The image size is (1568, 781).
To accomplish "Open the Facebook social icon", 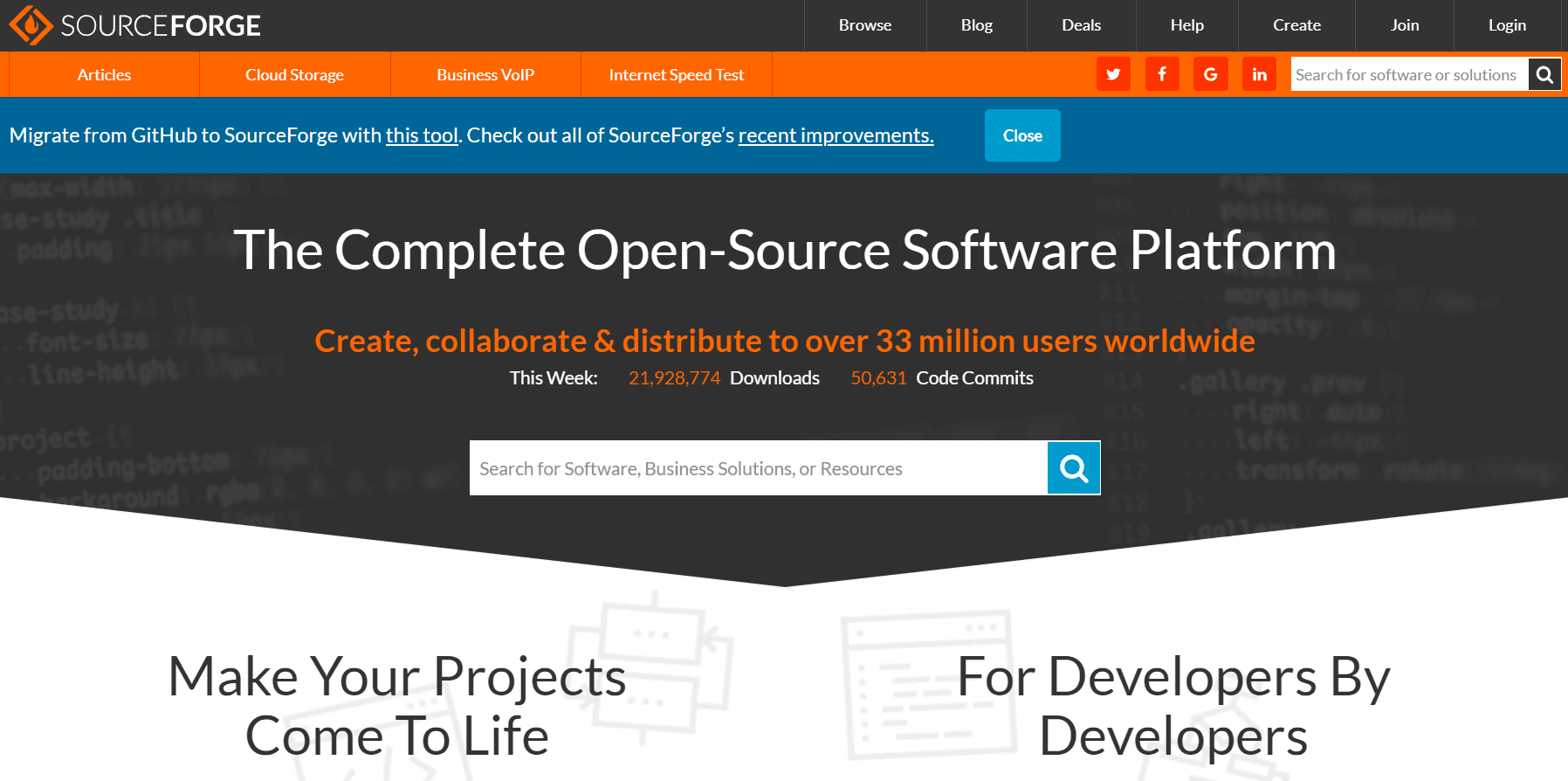I will [1162, 74].
